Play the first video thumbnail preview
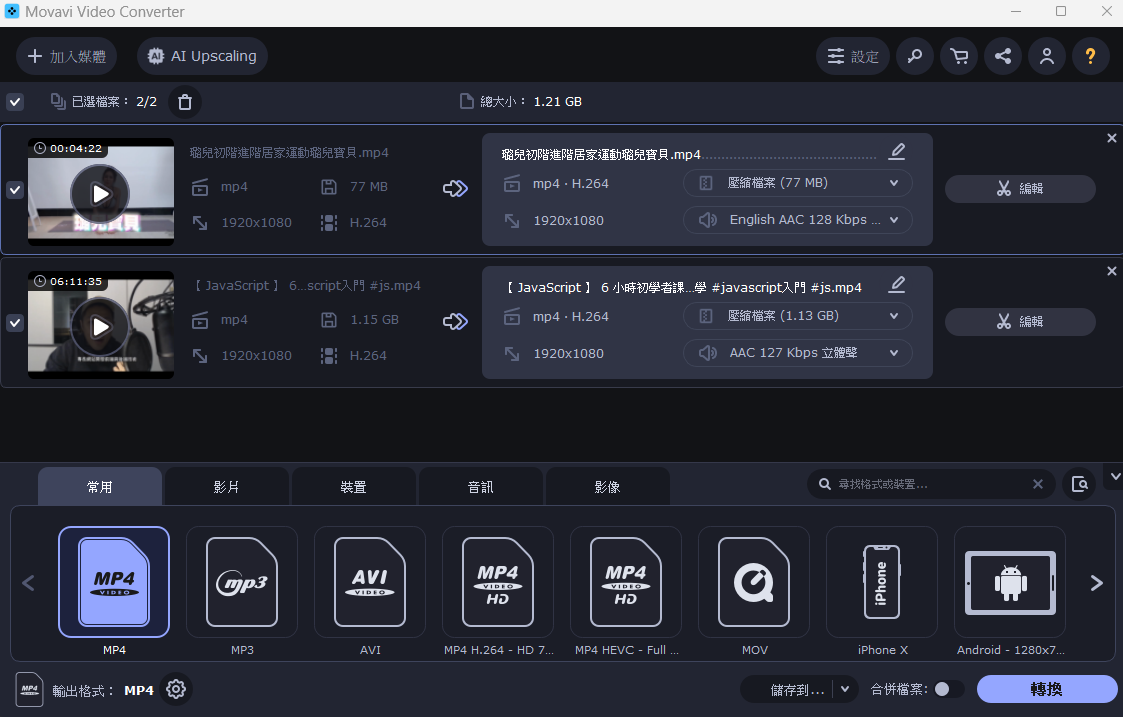 coord(100,193)
